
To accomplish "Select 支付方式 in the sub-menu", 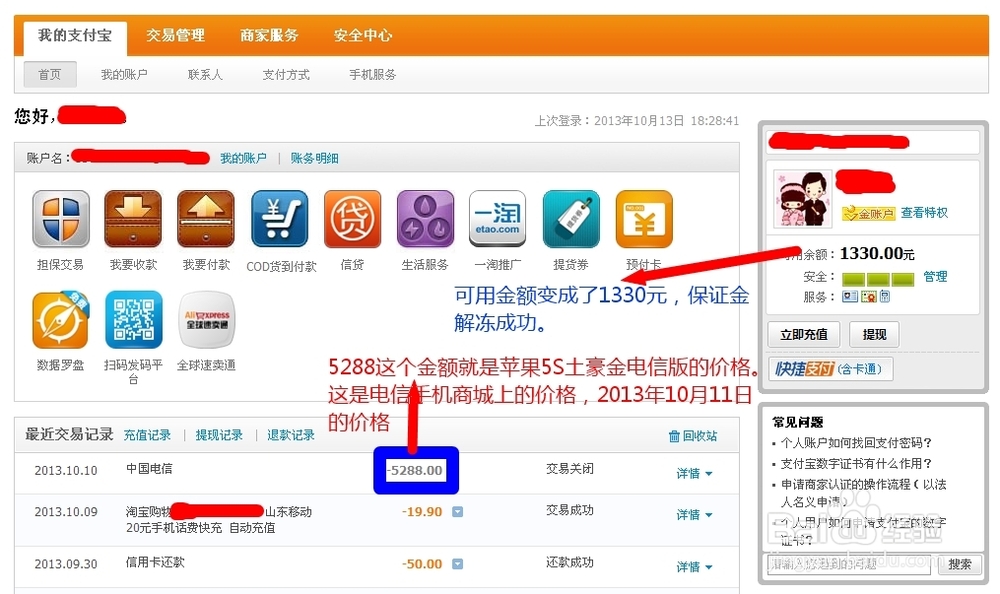I will tap(286, 75).
